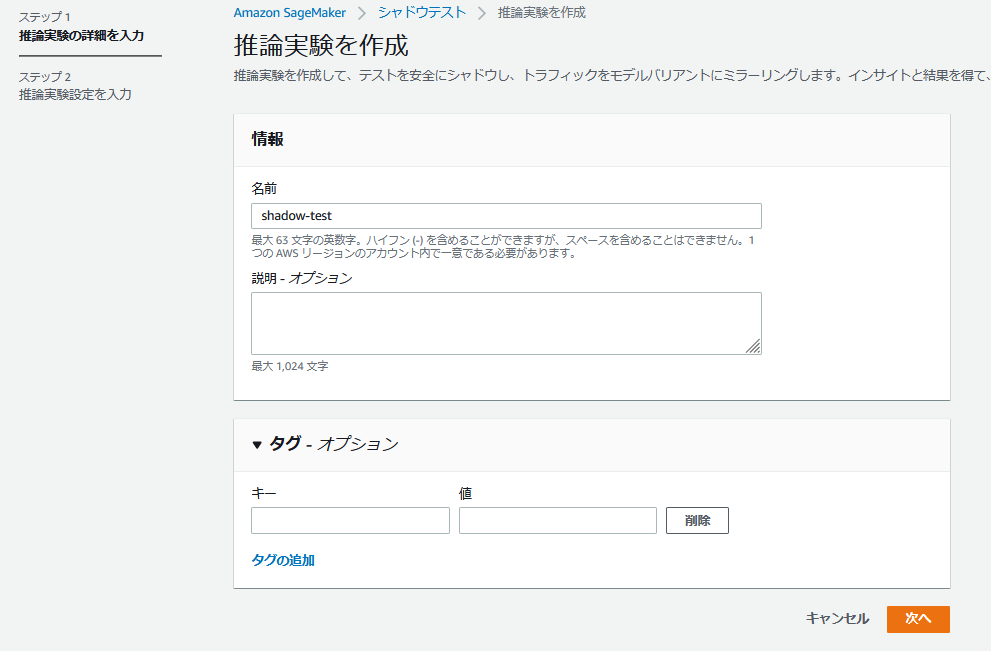The height and width of the screenshot is (651, 991).
Task: Click the breadcrumb chevron after Amazon SageMaker
Action: (362, 13)
